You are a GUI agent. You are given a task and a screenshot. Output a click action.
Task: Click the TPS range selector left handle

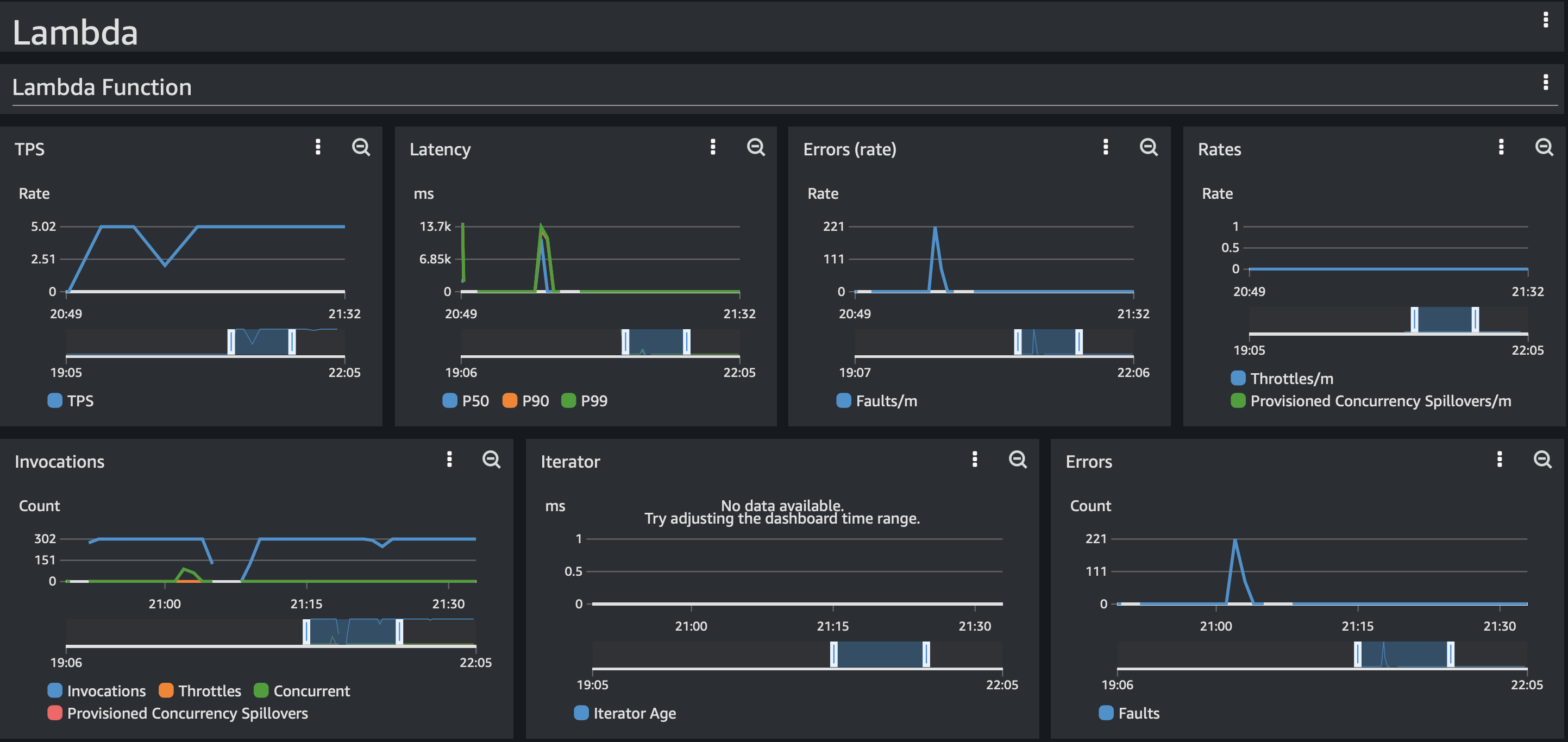click(x=231, y=342)
